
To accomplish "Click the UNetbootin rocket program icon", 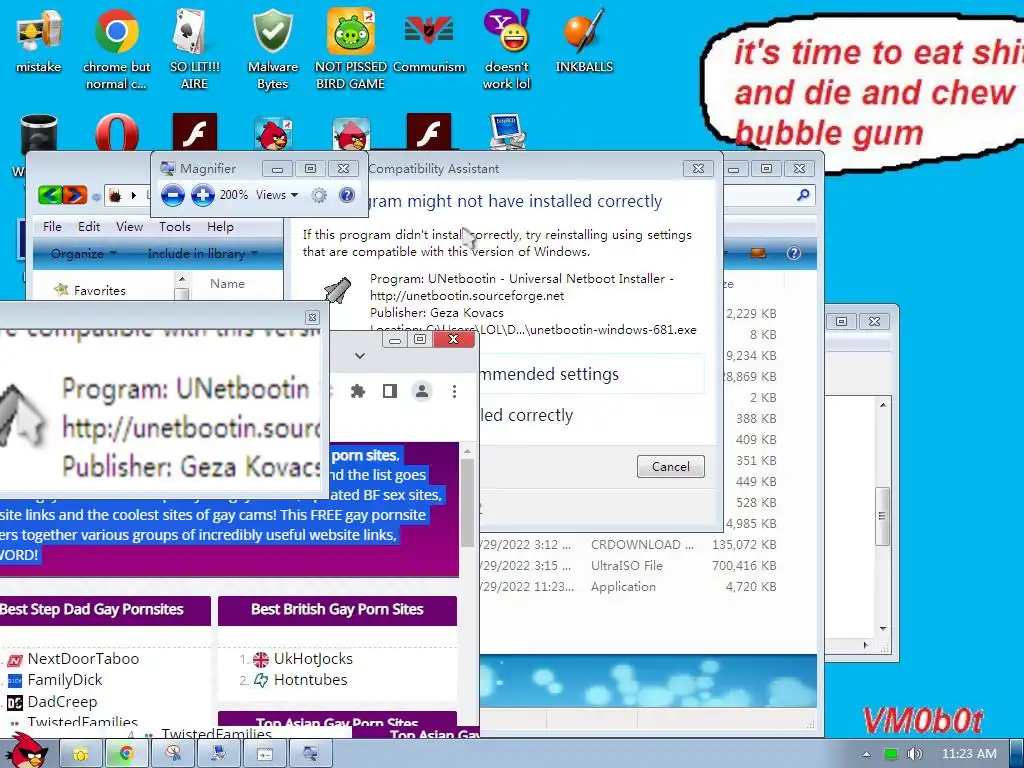I will [338, 291].
